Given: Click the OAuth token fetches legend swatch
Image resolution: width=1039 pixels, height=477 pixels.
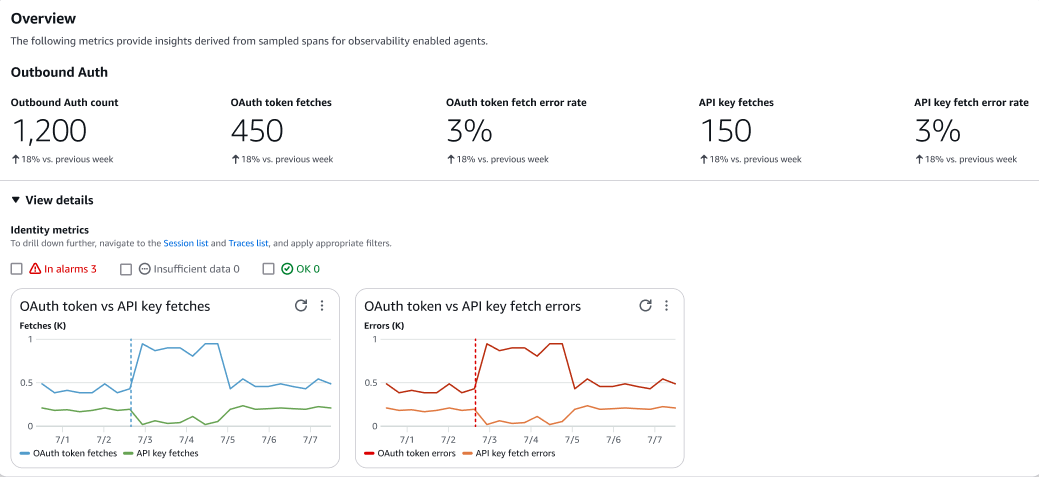Looking at the screenshot, I should (x=25, y=453).
